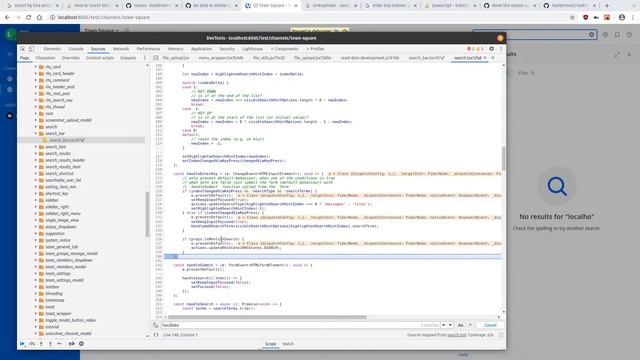Viewport: 640px width, 360px height.
Task: Switch to the Elements panel
Action: [52, 49]
